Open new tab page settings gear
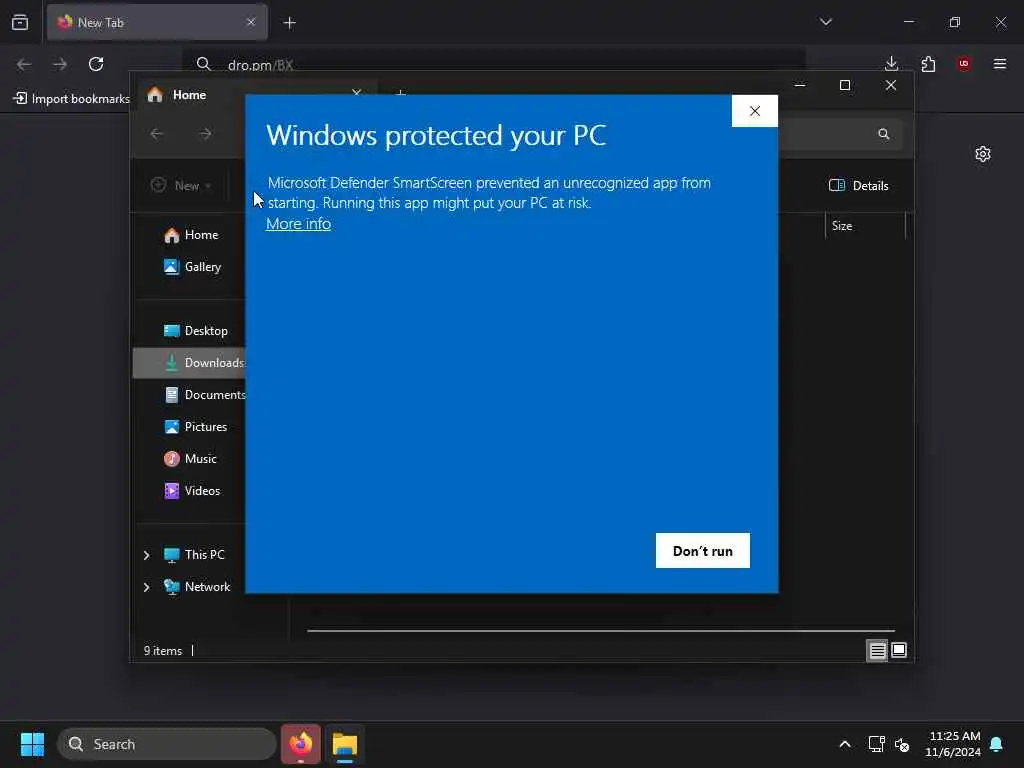Viewport: 1024px width, 768px height. coord(982,154)
